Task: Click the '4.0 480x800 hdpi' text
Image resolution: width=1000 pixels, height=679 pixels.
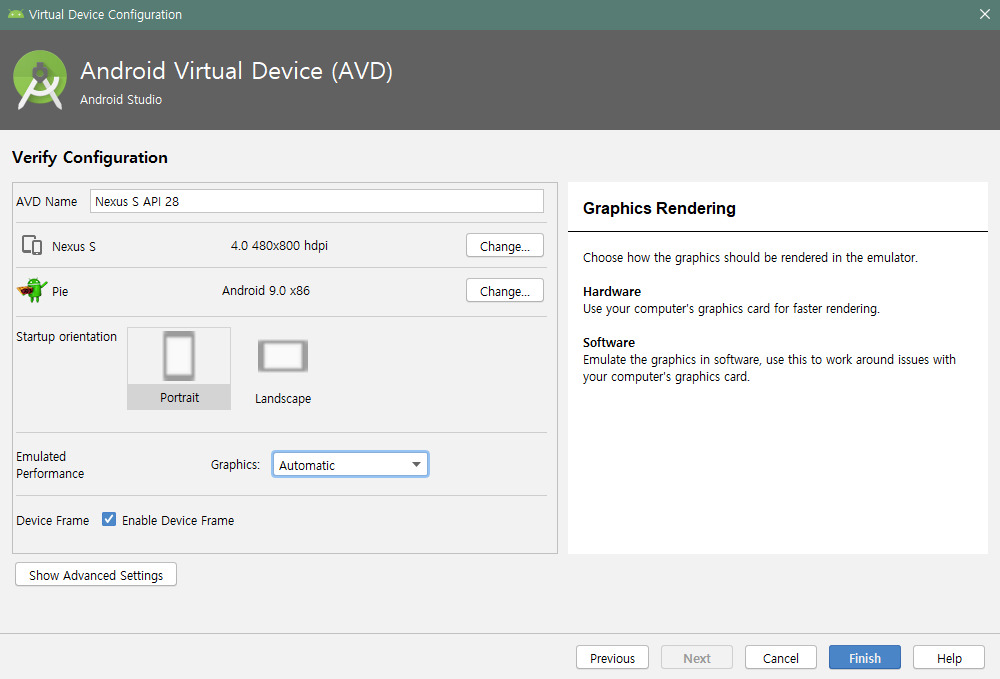Action: [x=279, y=245]
